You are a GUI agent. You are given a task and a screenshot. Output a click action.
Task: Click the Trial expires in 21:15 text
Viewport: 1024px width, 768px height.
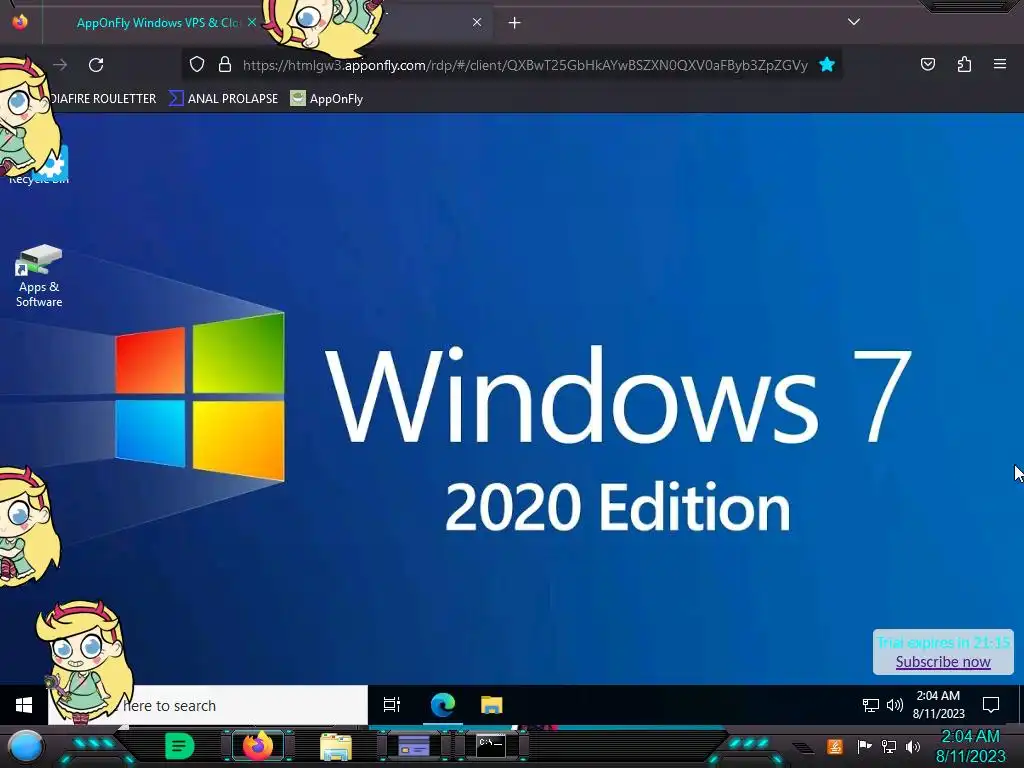pyautogui.click(x=943, y=643)
